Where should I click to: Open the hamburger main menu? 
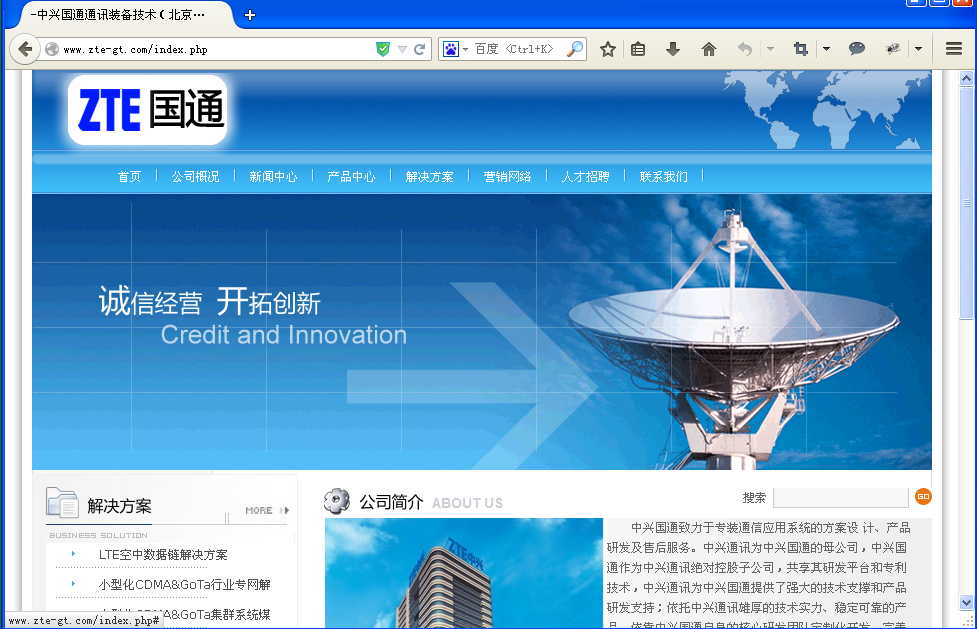(x=954, y=49)
